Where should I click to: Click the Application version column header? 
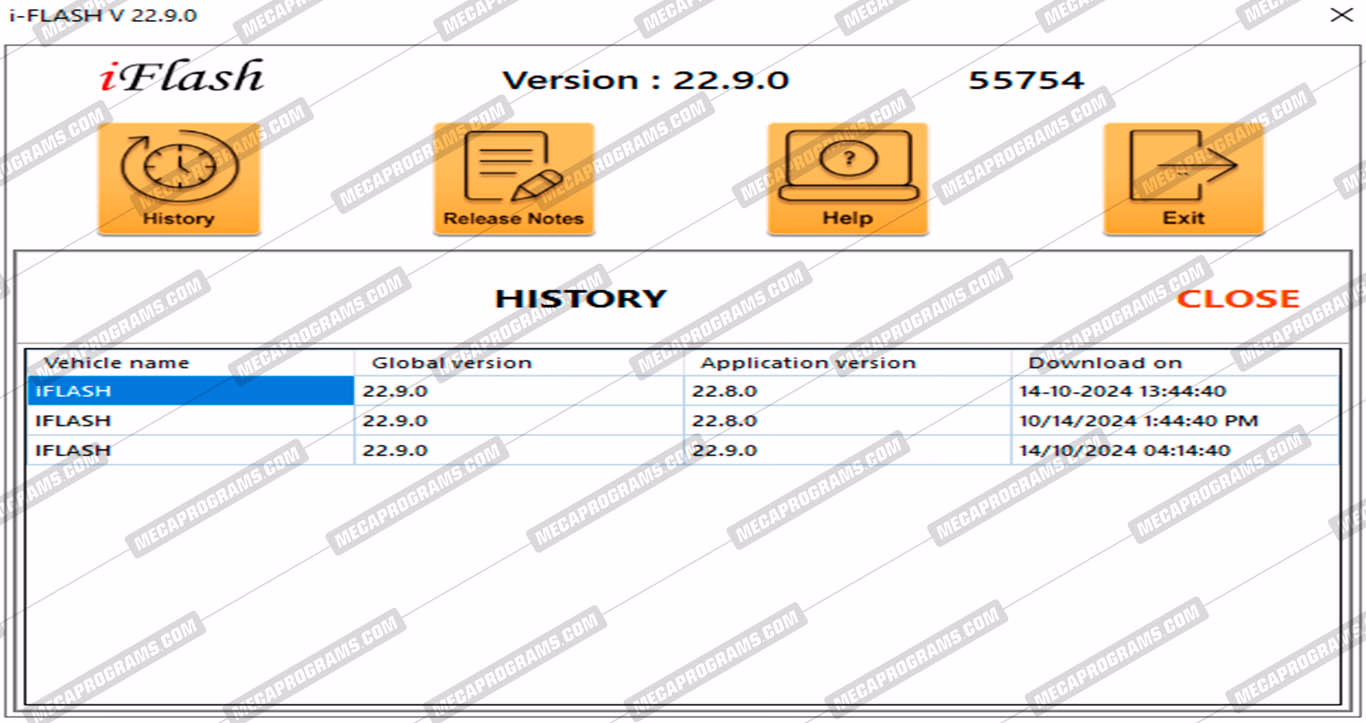tap(807, 363)
